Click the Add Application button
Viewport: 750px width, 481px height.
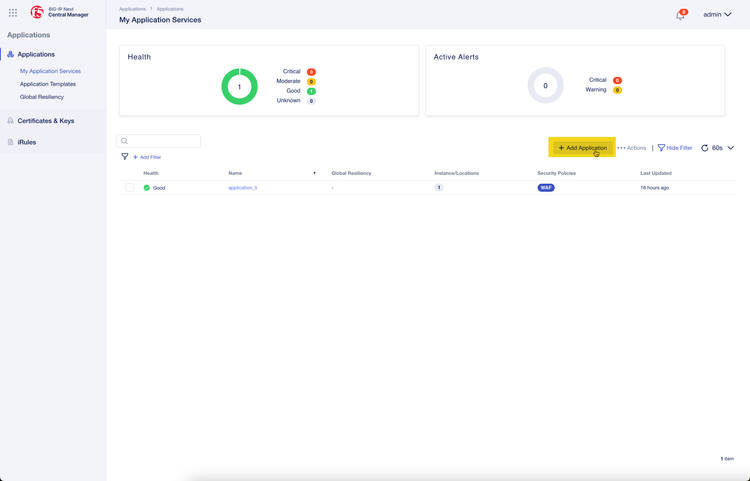point(582,148)
